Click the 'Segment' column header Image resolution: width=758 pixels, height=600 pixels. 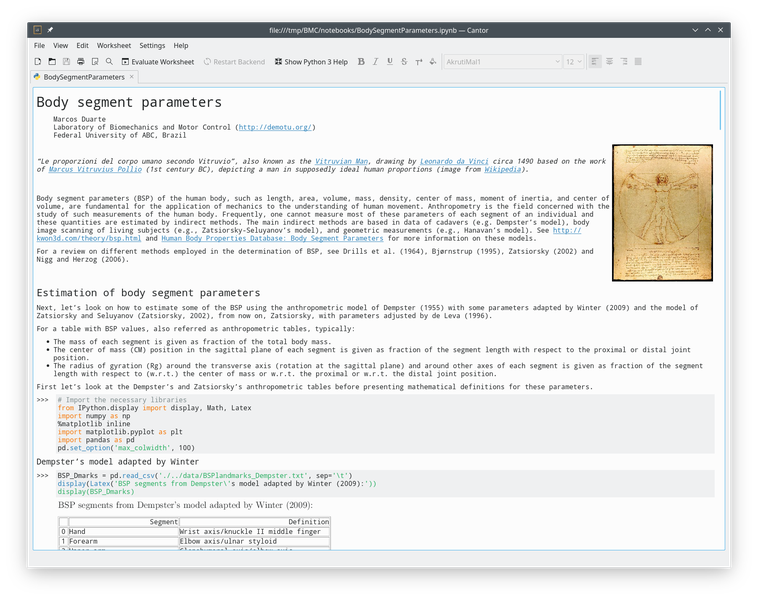pyautogui.click(x=124, y=522)
